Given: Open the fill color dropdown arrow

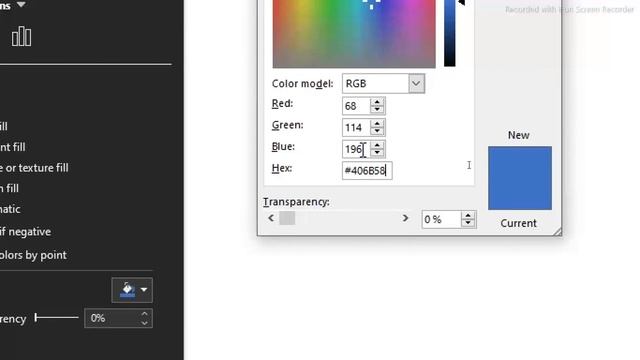Looking at the screenshot, I should coord(144,290).
